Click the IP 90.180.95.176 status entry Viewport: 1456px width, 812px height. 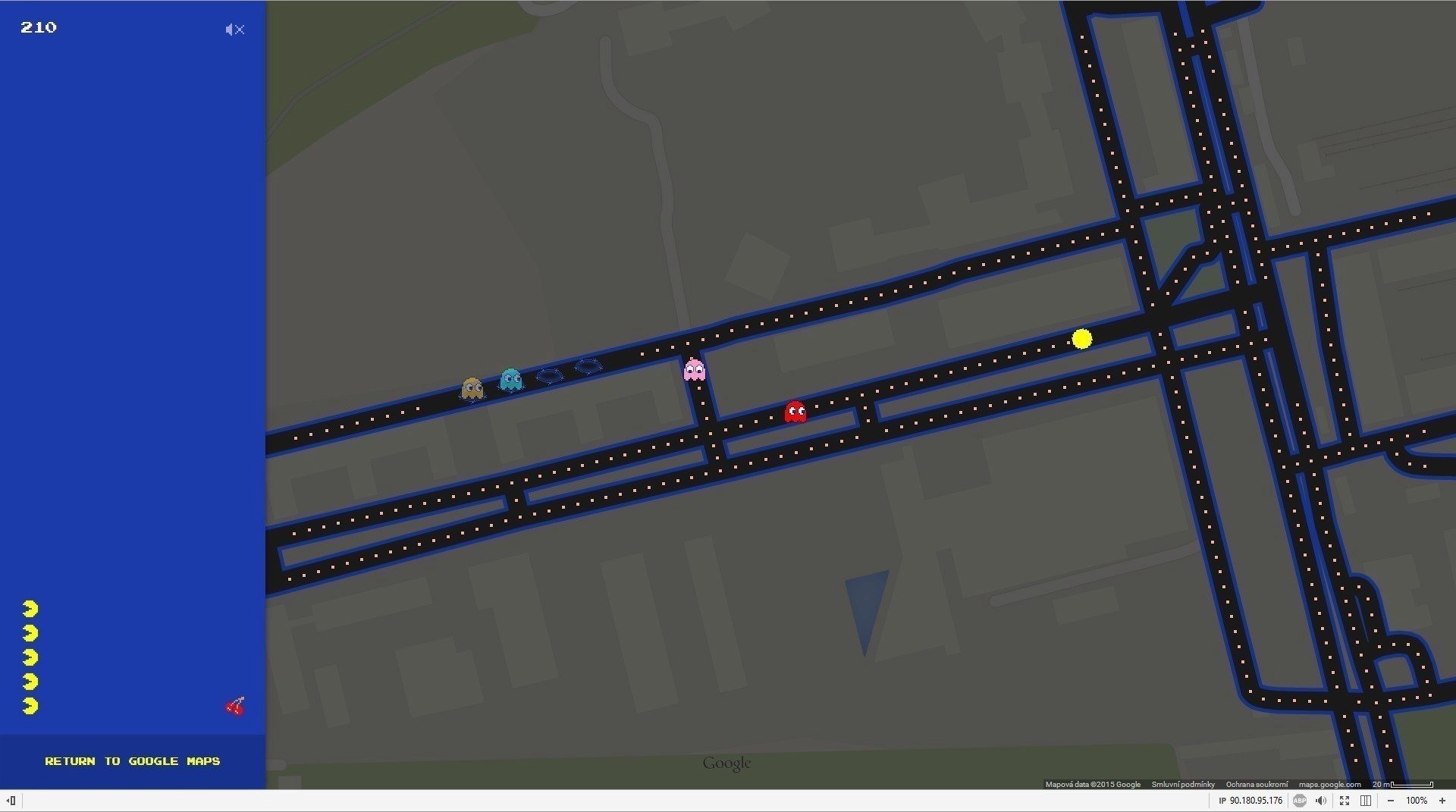[1250, 801]
